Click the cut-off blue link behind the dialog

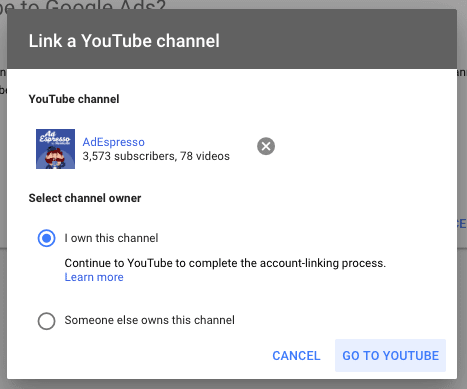point(462,224)
